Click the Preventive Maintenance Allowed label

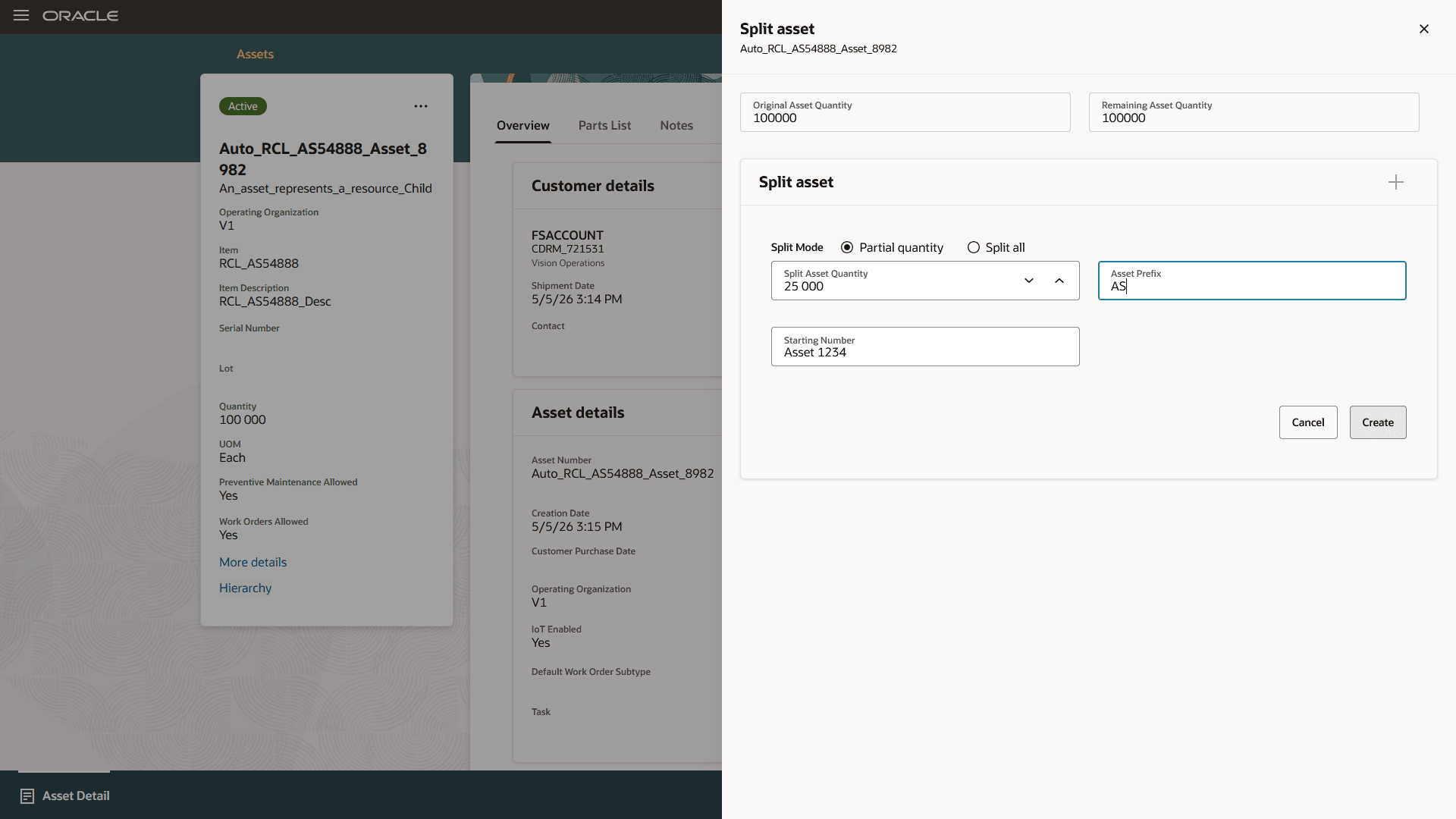(x=288, y=482)
